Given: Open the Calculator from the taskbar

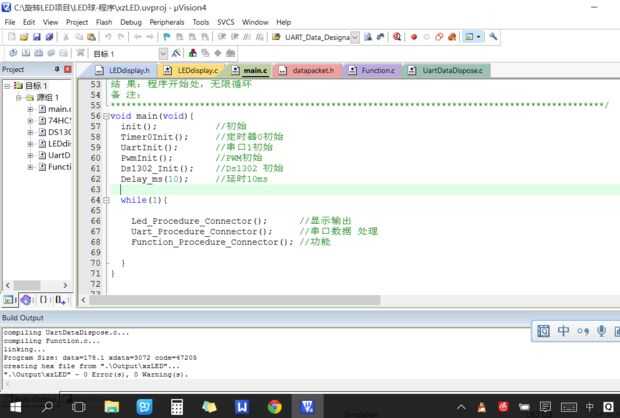Looking at the screenshot, I should [x=177, y=407].
